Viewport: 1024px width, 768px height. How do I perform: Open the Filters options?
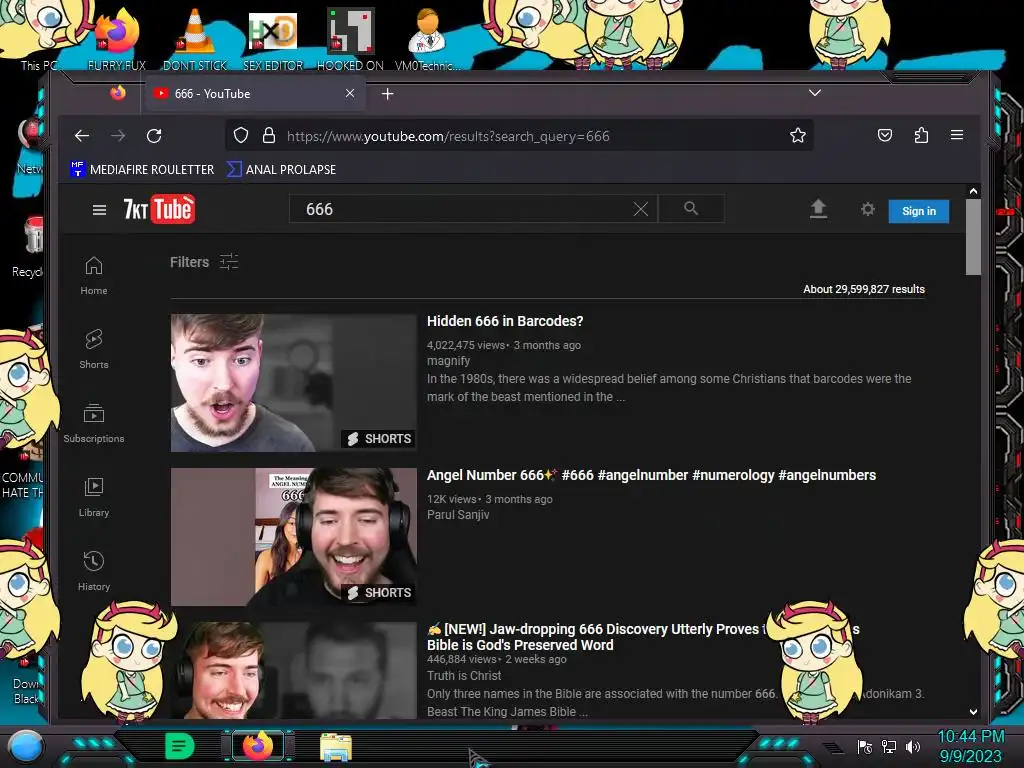[x=204, y=262]
